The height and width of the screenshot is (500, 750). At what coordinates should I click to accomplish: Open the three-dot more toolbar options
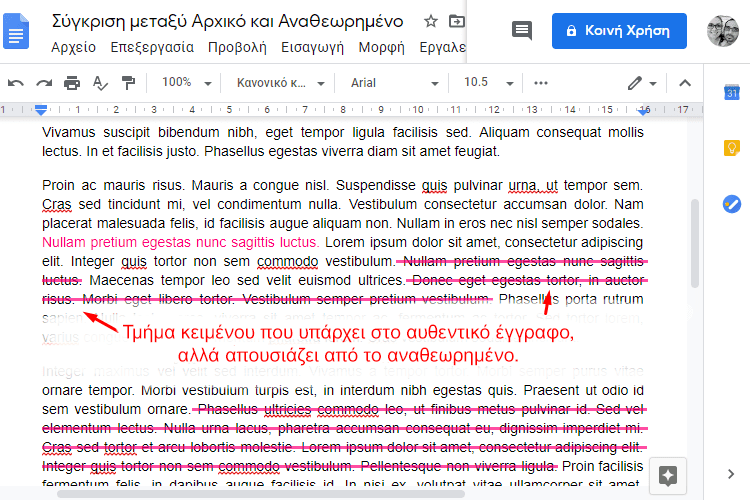click(x=540, y=83)
